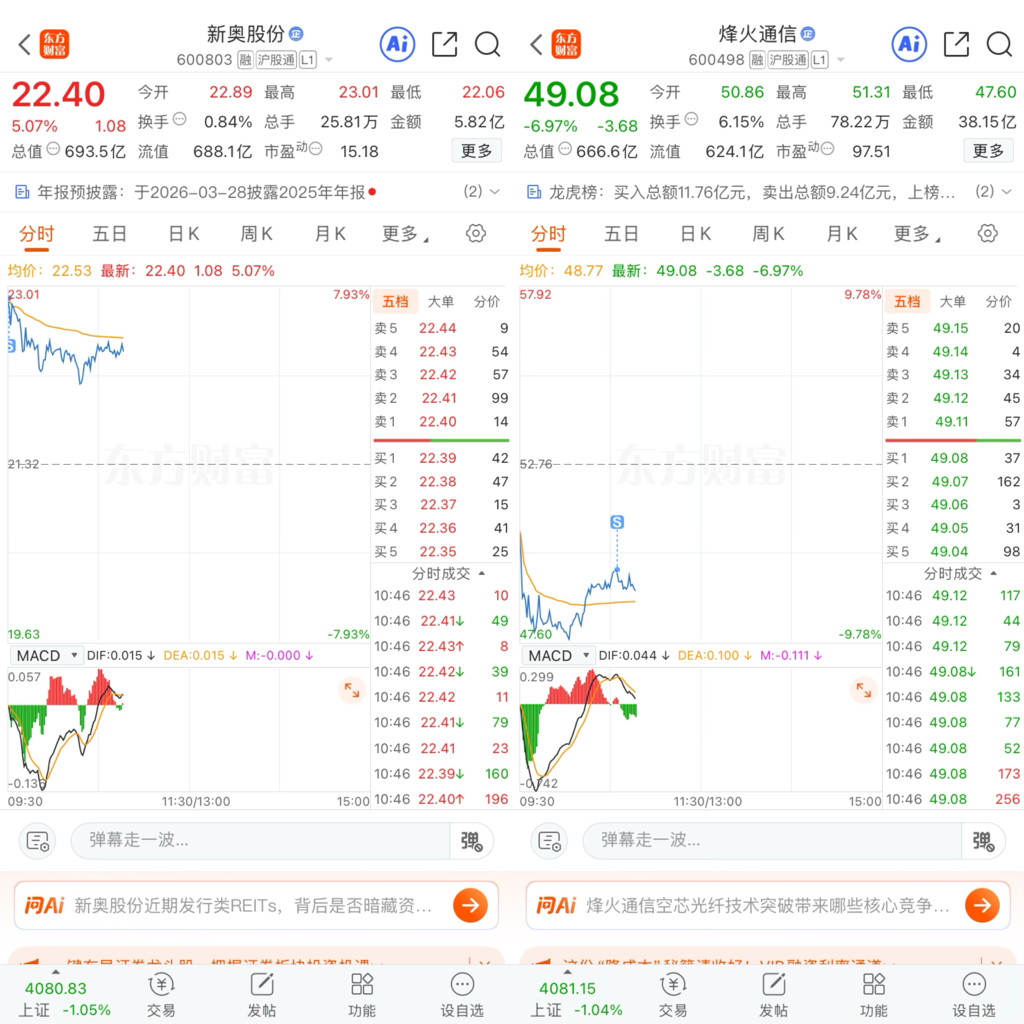This screenshot has height=1024, width=1024.
Task: Open 换手 info icon for 新奥股份
Action: pyautogui.click(x=180, y=120)
